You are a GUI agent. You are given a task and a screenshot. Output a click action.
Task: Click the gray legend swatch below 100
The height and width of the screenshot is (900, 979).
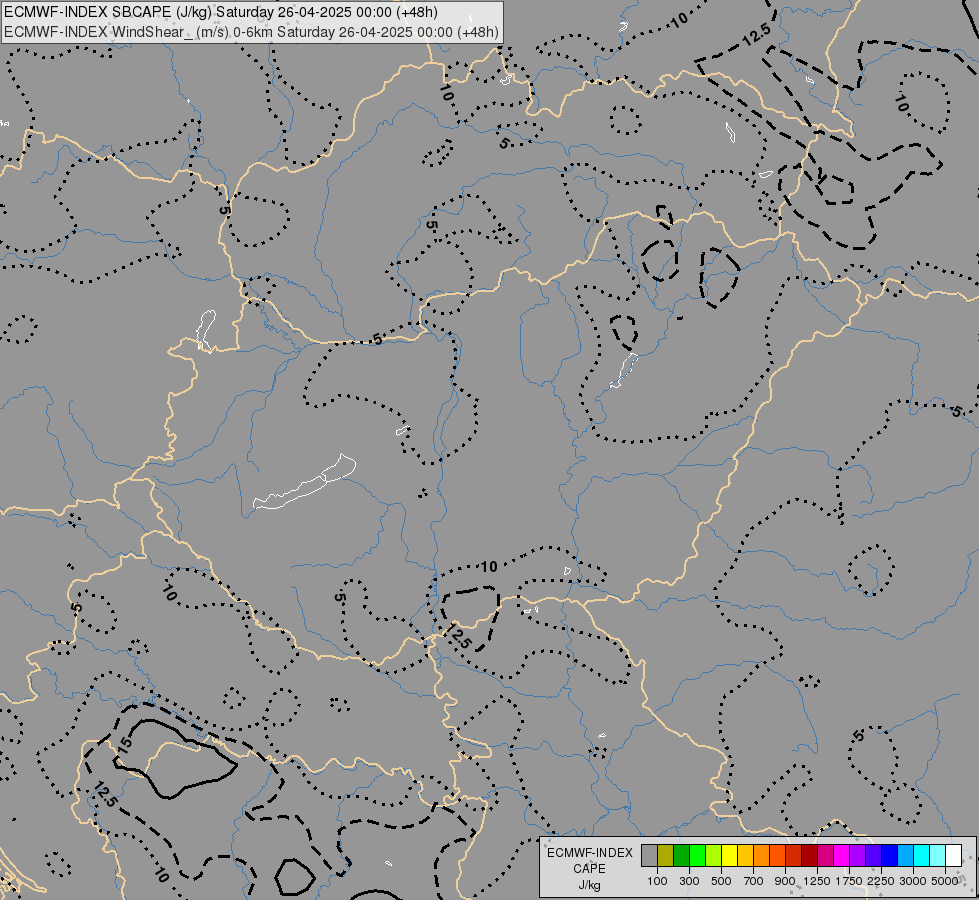pos(649,855)
